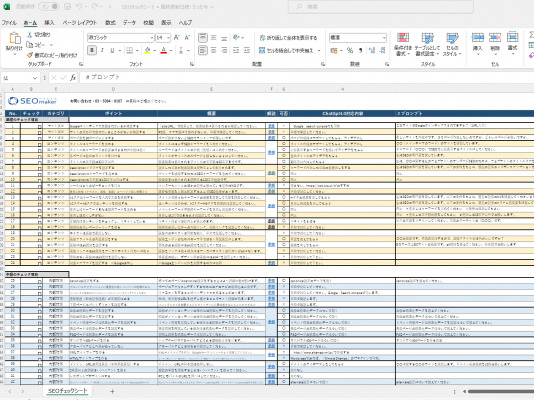This screenshot has width=534, height=400.
Task: Click the top-align icon in alignment group
Action: click(x=203, y=37)
